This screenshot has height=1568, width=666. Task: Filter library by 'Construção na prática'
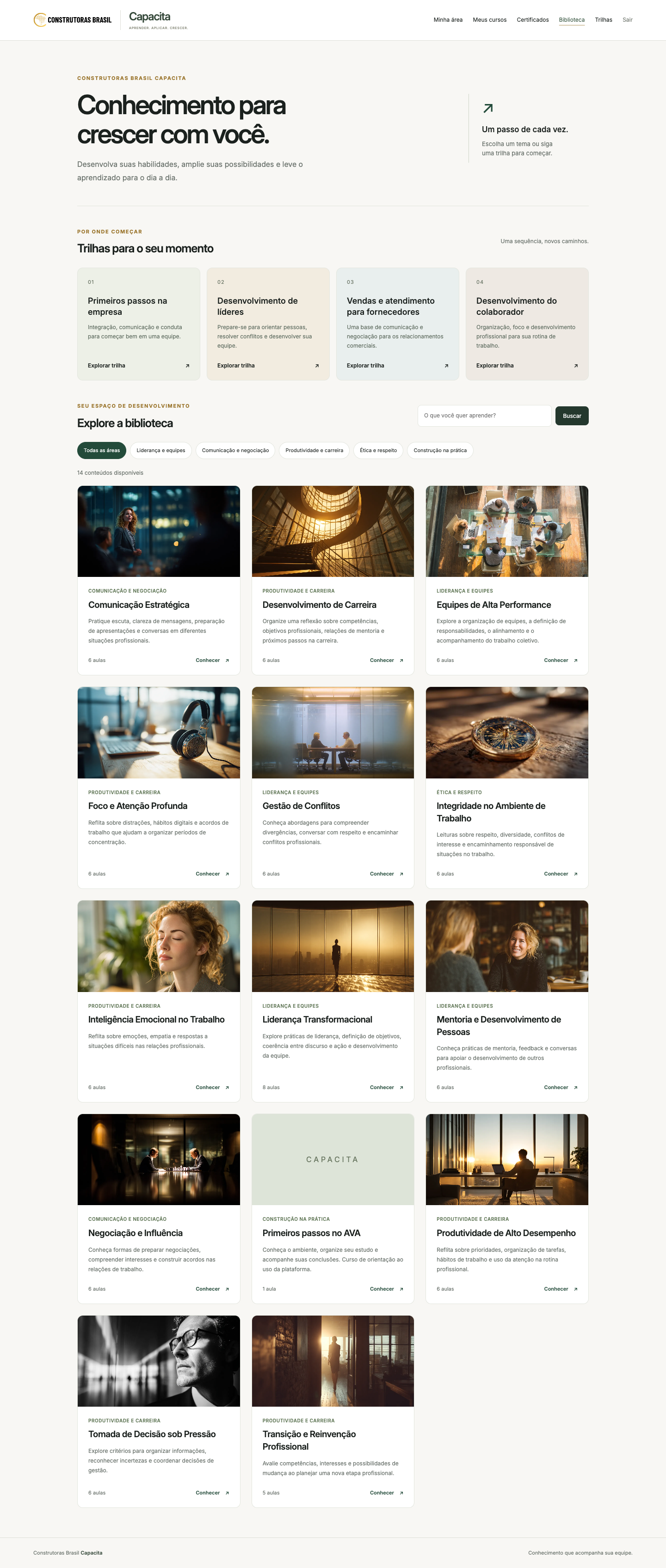point(440,450)
